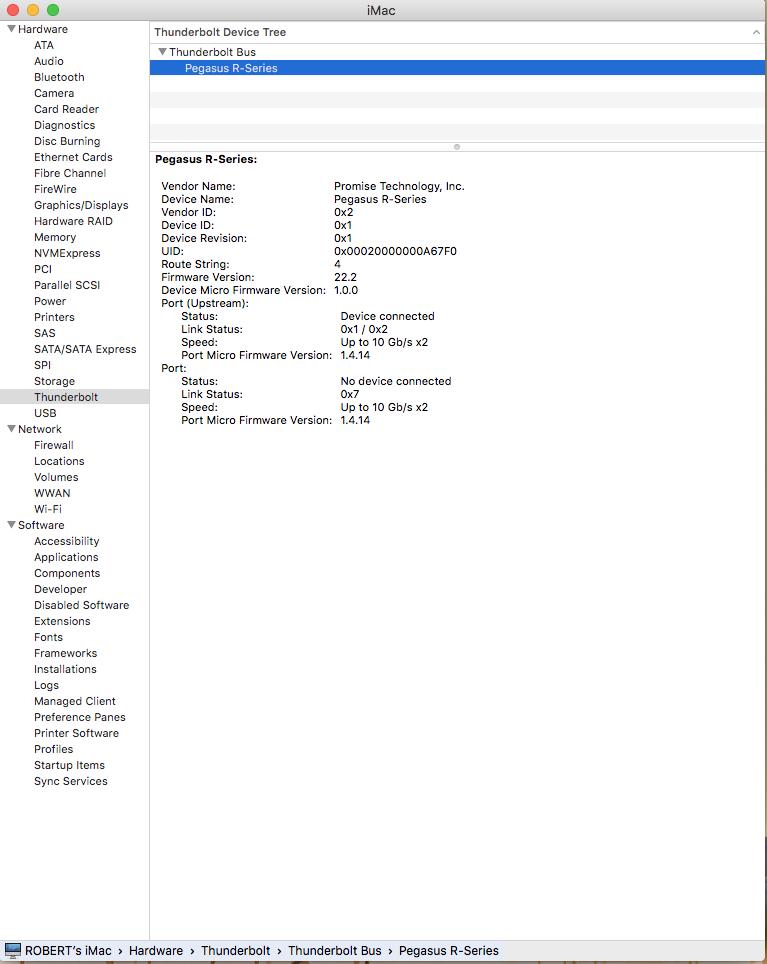Select Hardware RAID in the sidebar
The width and height of the screenshot is (767, 964).
73,221
